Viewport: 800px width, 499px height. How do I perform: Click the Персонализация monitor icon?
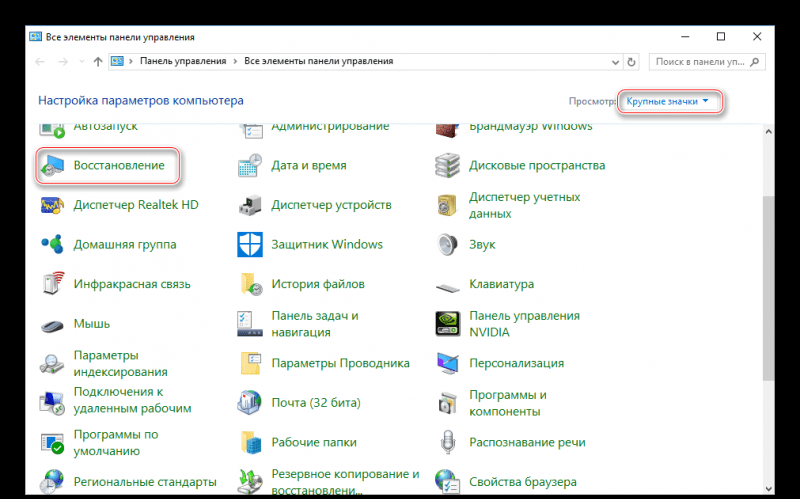447,363
